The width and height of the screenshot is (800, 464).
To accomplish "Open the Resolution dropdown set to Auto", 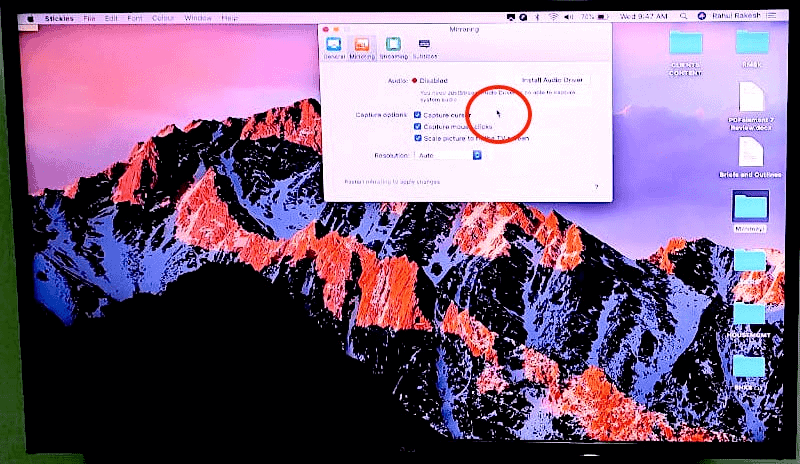I will (448, 155).
